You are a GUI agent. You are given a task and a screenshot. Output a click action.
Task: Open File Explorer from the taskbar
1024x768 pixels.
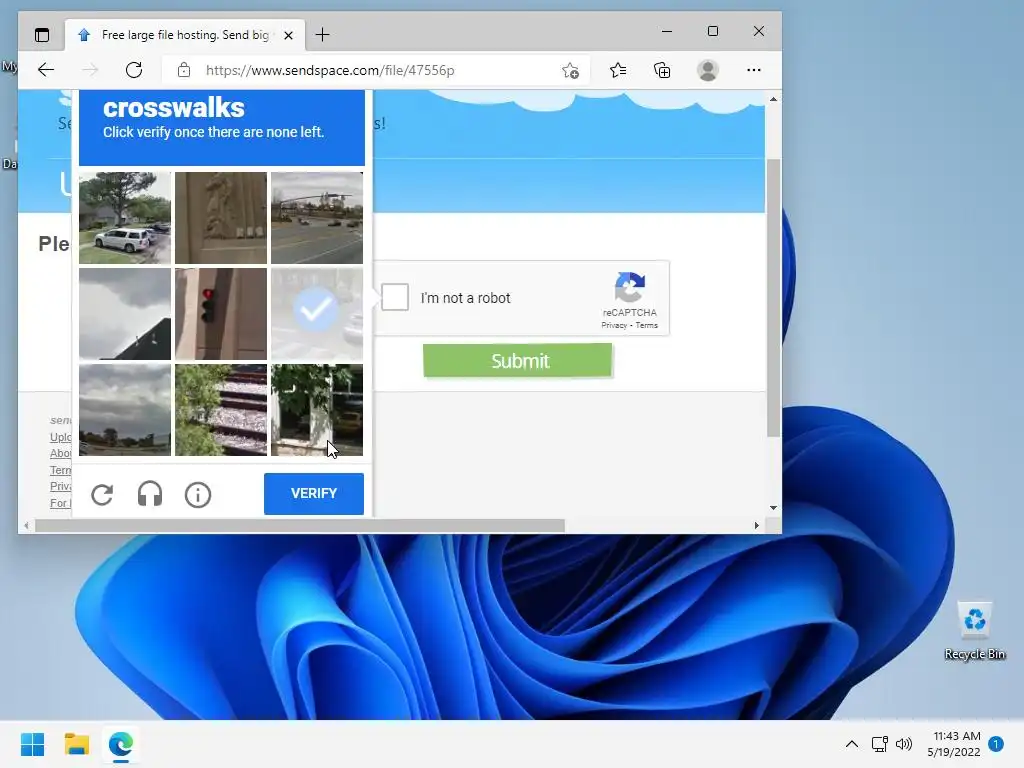76,744
